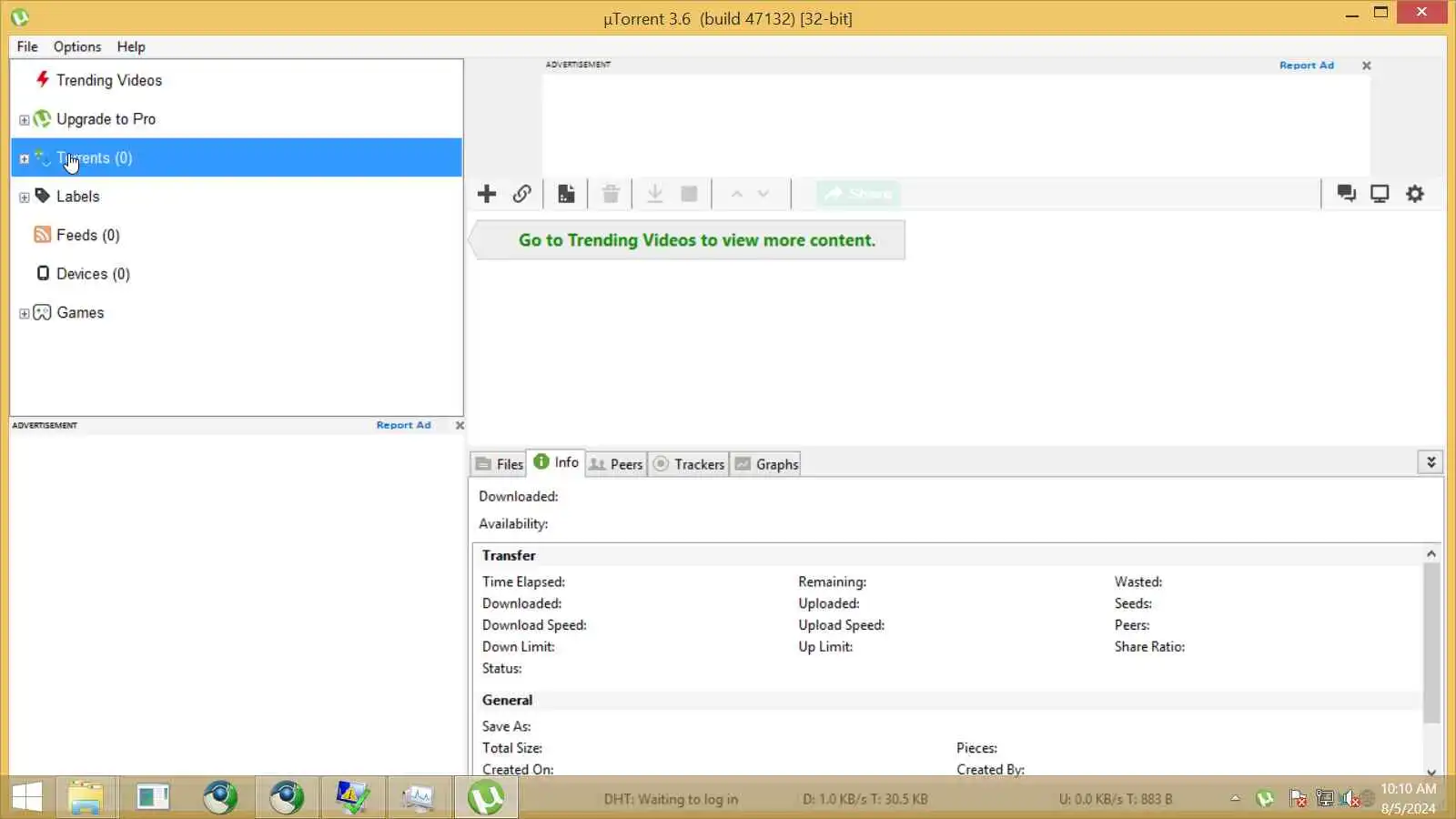
Task: Click the info pane scroll up arrow
Action: tap(1431, 553)
